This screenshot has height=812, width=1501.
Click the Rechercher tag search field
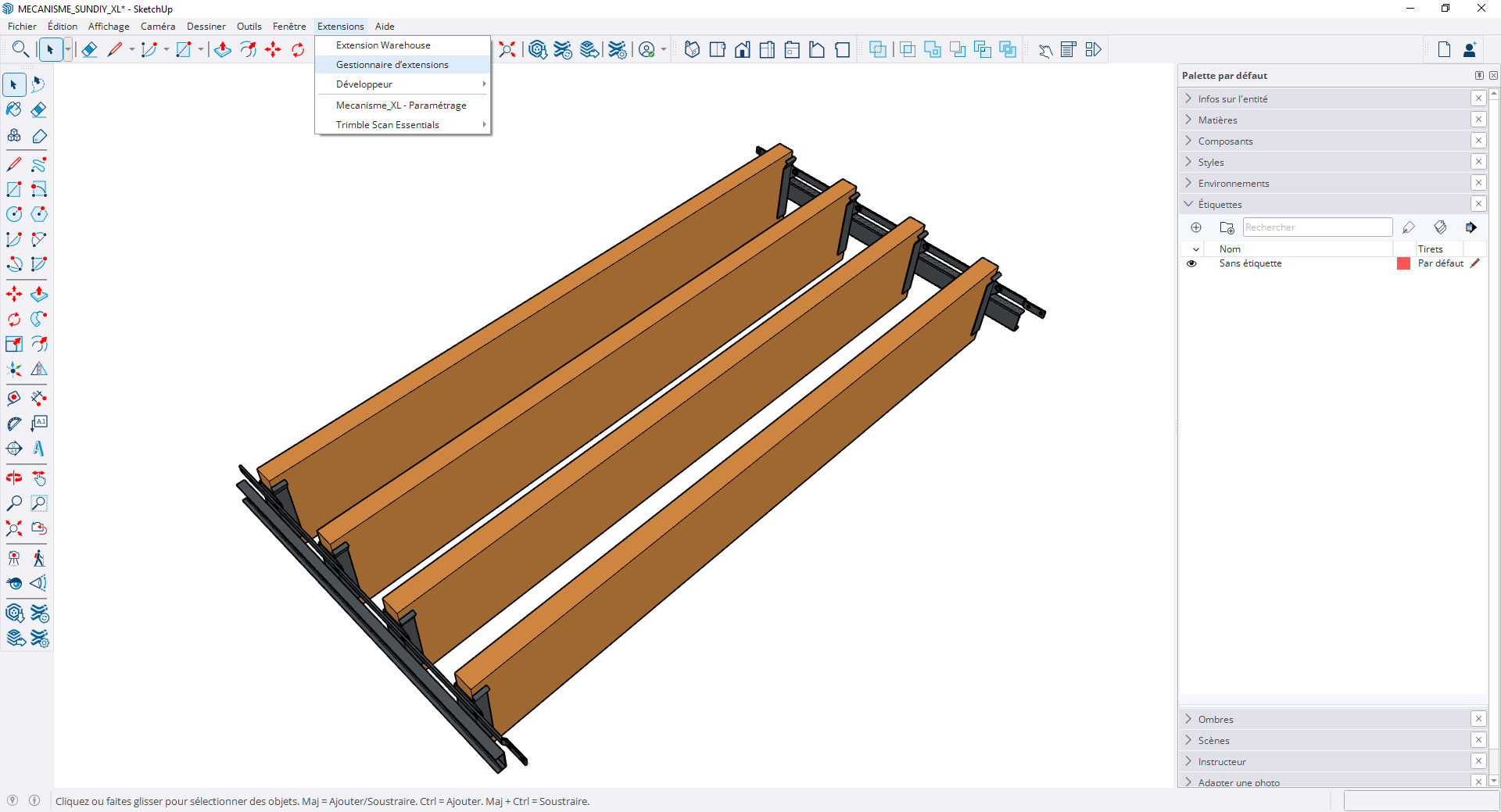coord(1317,227)
